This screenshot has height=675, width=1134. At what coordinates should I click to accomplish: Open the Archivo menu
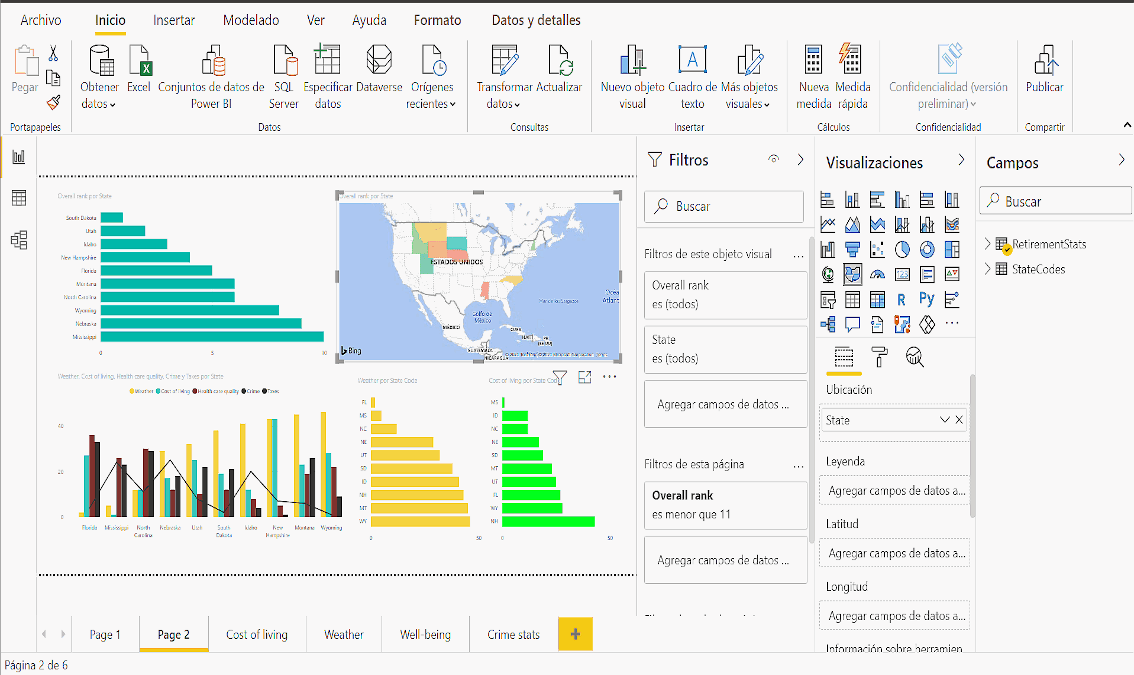point(40,20)
